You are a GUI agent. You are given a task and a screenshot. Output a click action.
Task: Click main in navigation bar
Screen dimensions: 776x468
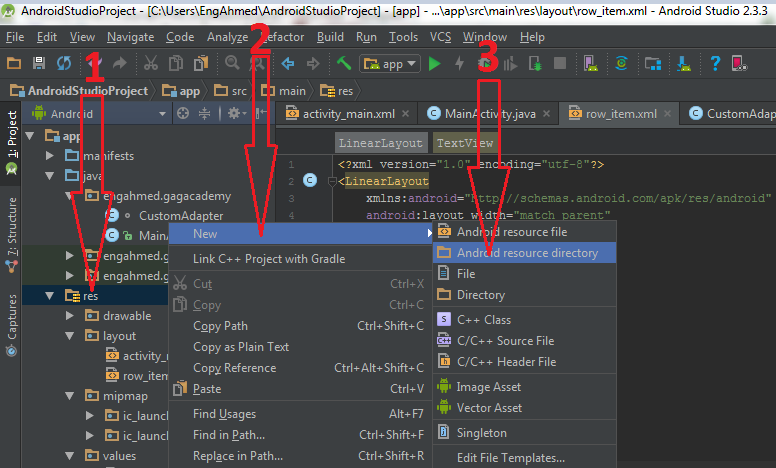point(284,91)
